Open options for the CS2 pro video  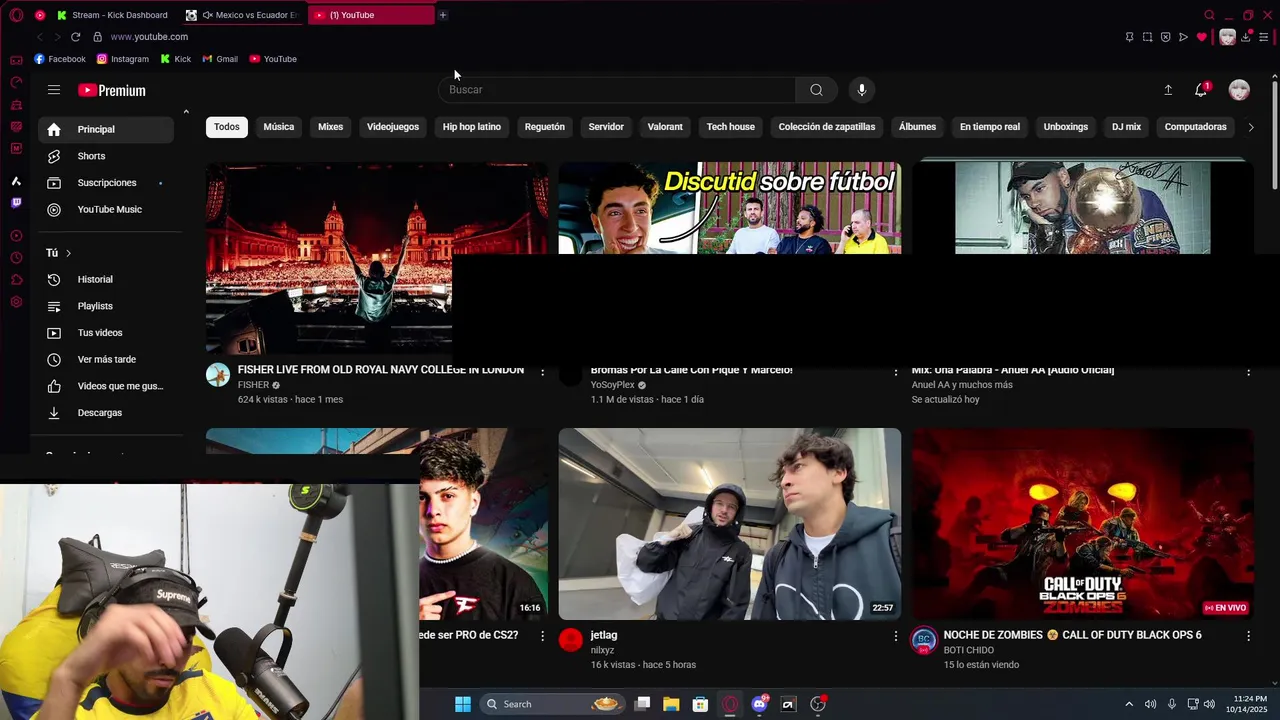point(543,636)
